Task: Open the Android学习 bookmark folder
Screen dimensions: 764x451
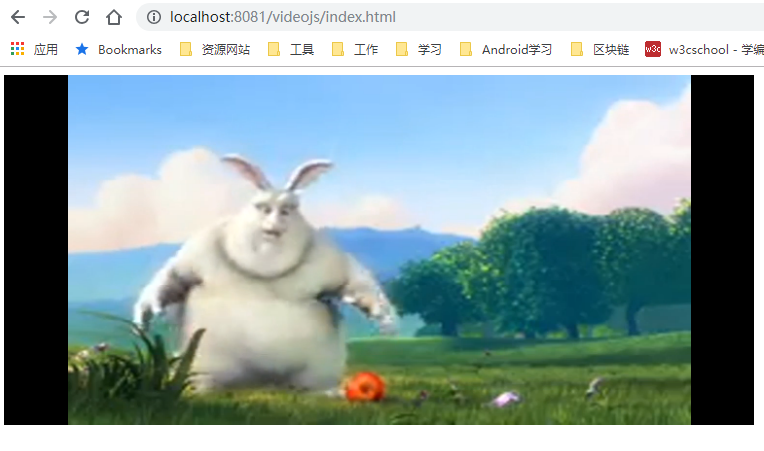Action: 506,49
